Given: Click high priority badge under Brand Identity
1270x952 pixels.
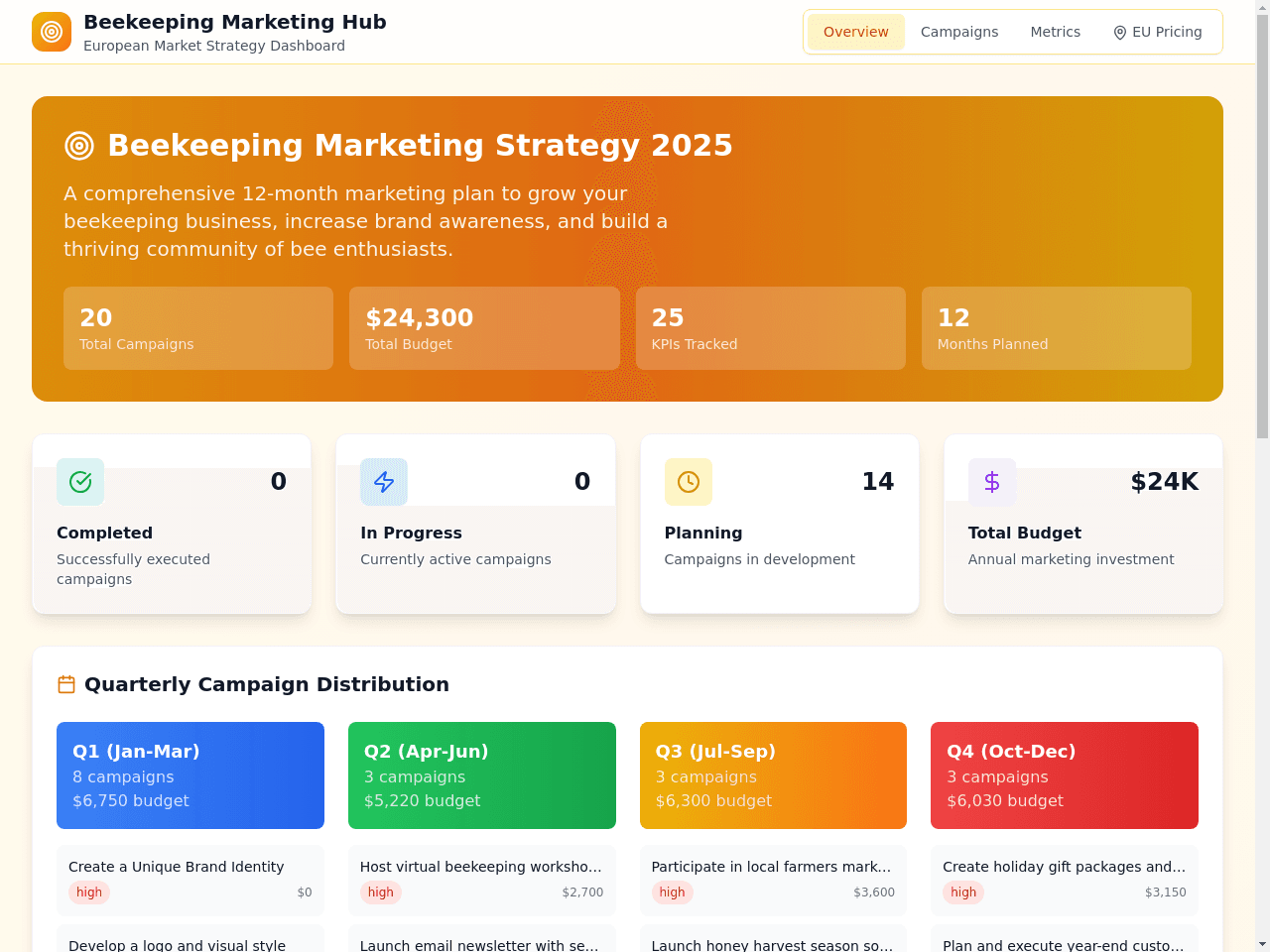Looking at the screenshot, I should tap(89, 892).
